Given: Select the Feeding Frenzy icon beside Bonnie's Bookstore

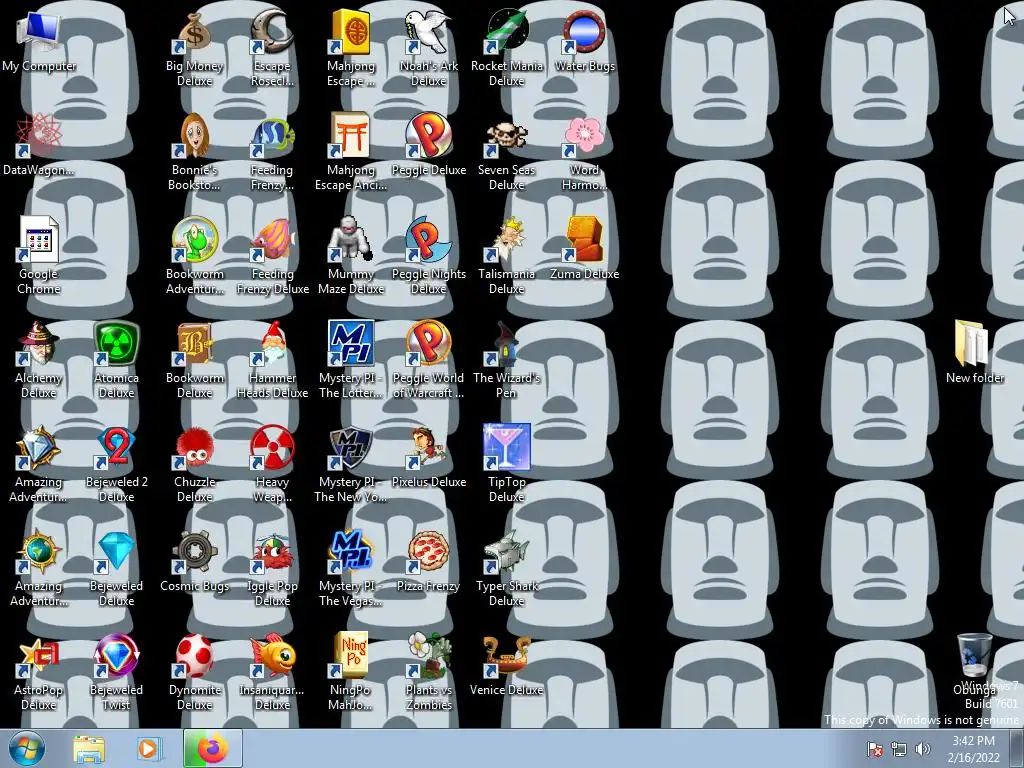Looking at the screenshot, I should click(x=272, y=136).
